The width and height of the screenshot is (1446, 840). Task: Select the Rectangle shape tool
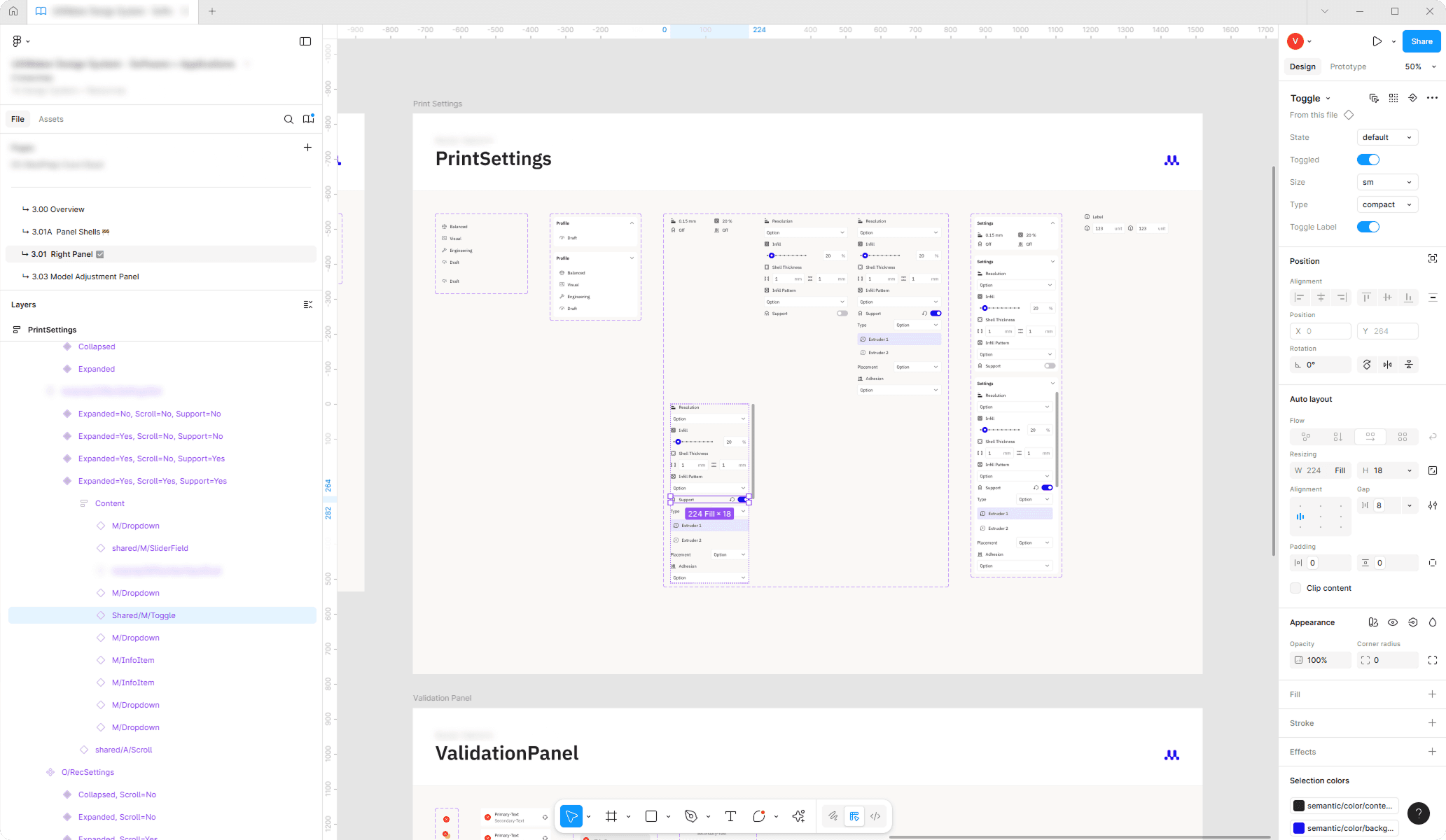click(x=651, y=816)
